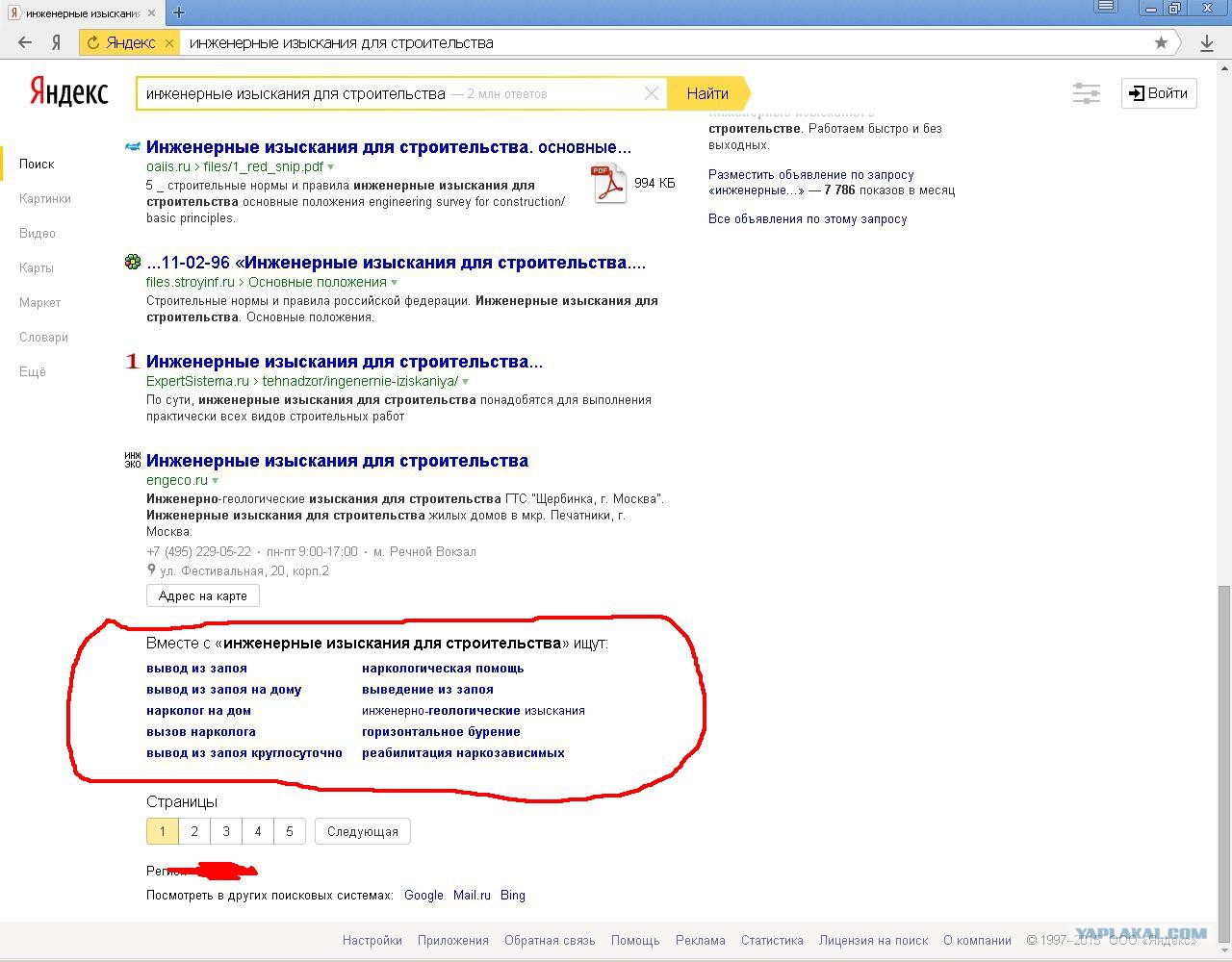Open downloads with the arrow icon
The image size is (1232, 962).
coord(1206,42)
